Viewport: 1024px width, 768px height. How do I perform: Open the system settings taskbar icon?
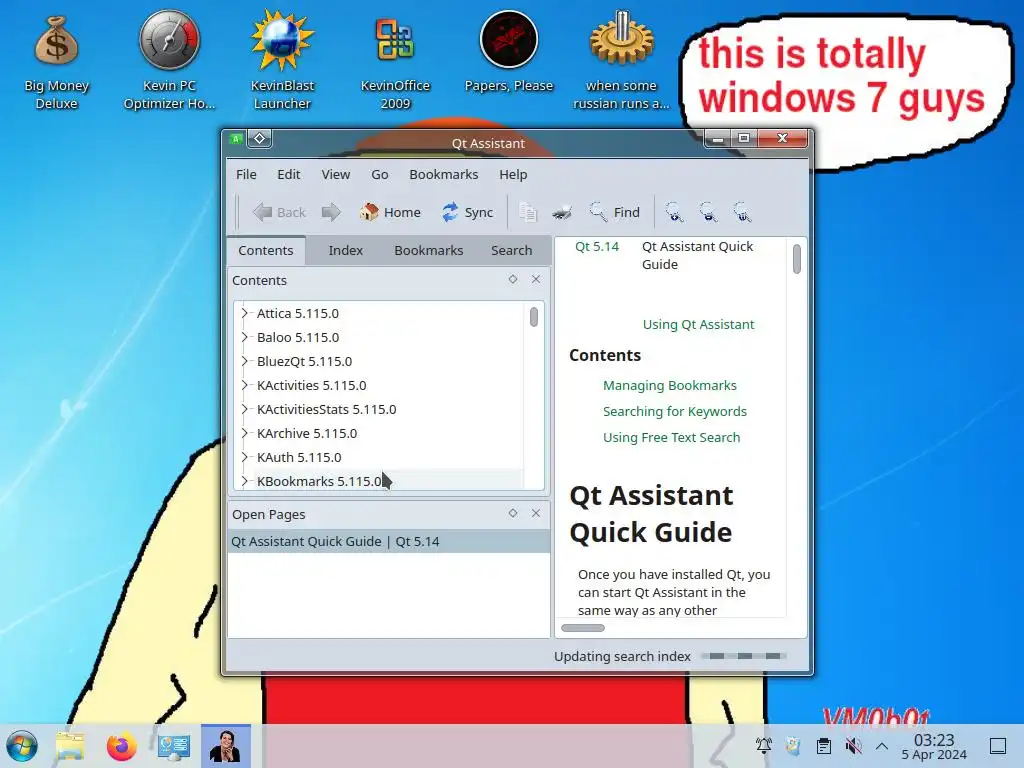174,746
